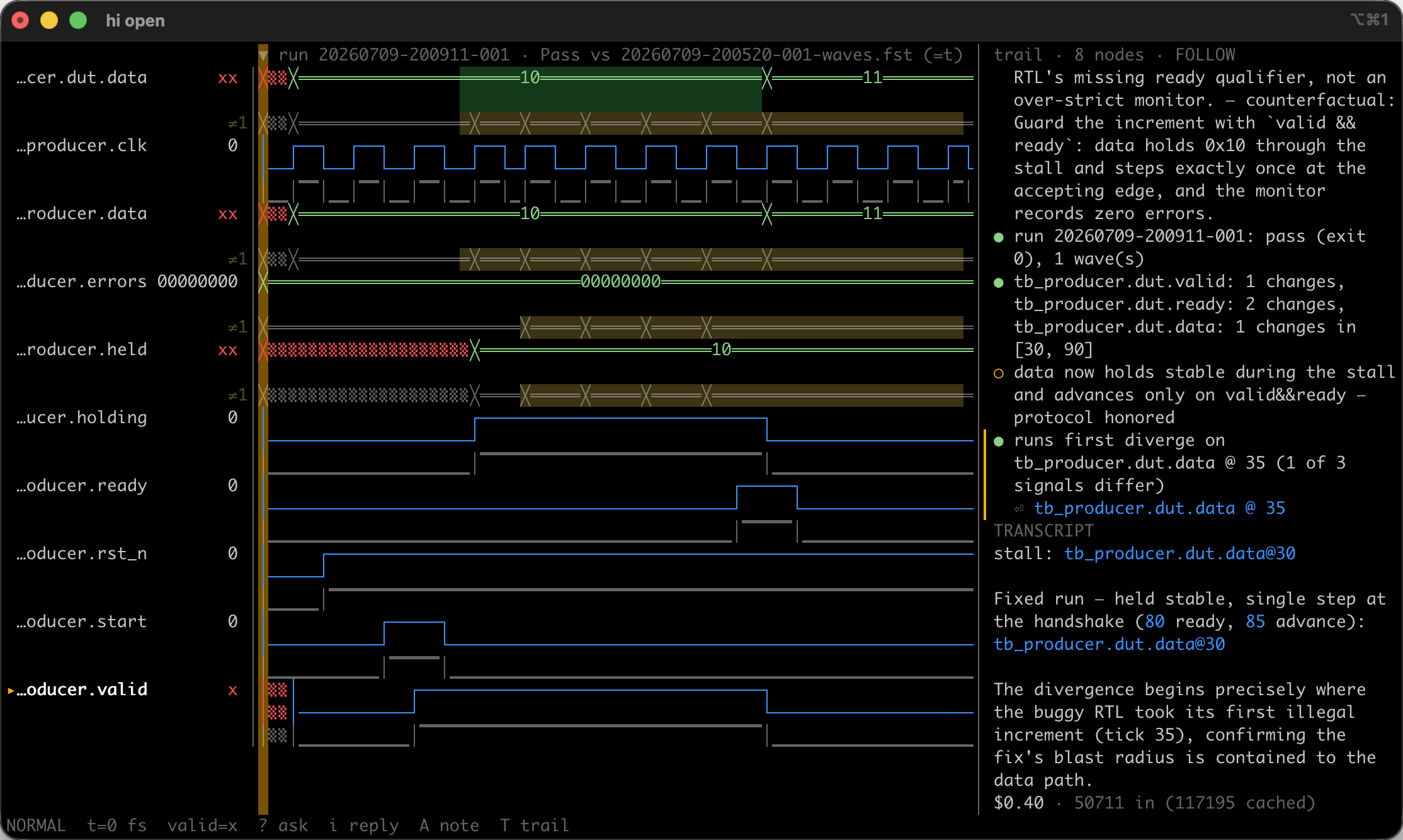Click the ≠1 diff marker under …ducer.errors
Viewport: 1403px width, 840px height.
tap(237, 327)
